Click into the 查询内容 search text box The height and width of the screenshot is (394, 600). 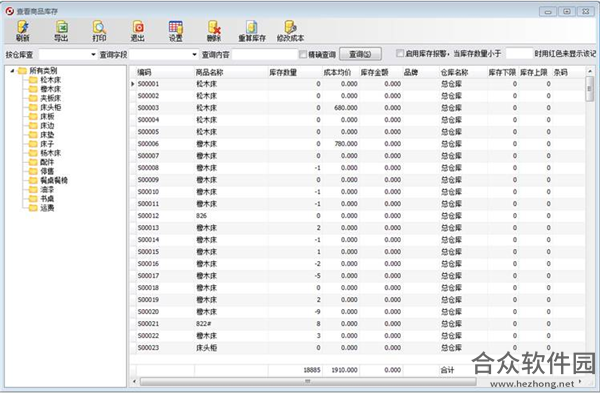(264, 55)
